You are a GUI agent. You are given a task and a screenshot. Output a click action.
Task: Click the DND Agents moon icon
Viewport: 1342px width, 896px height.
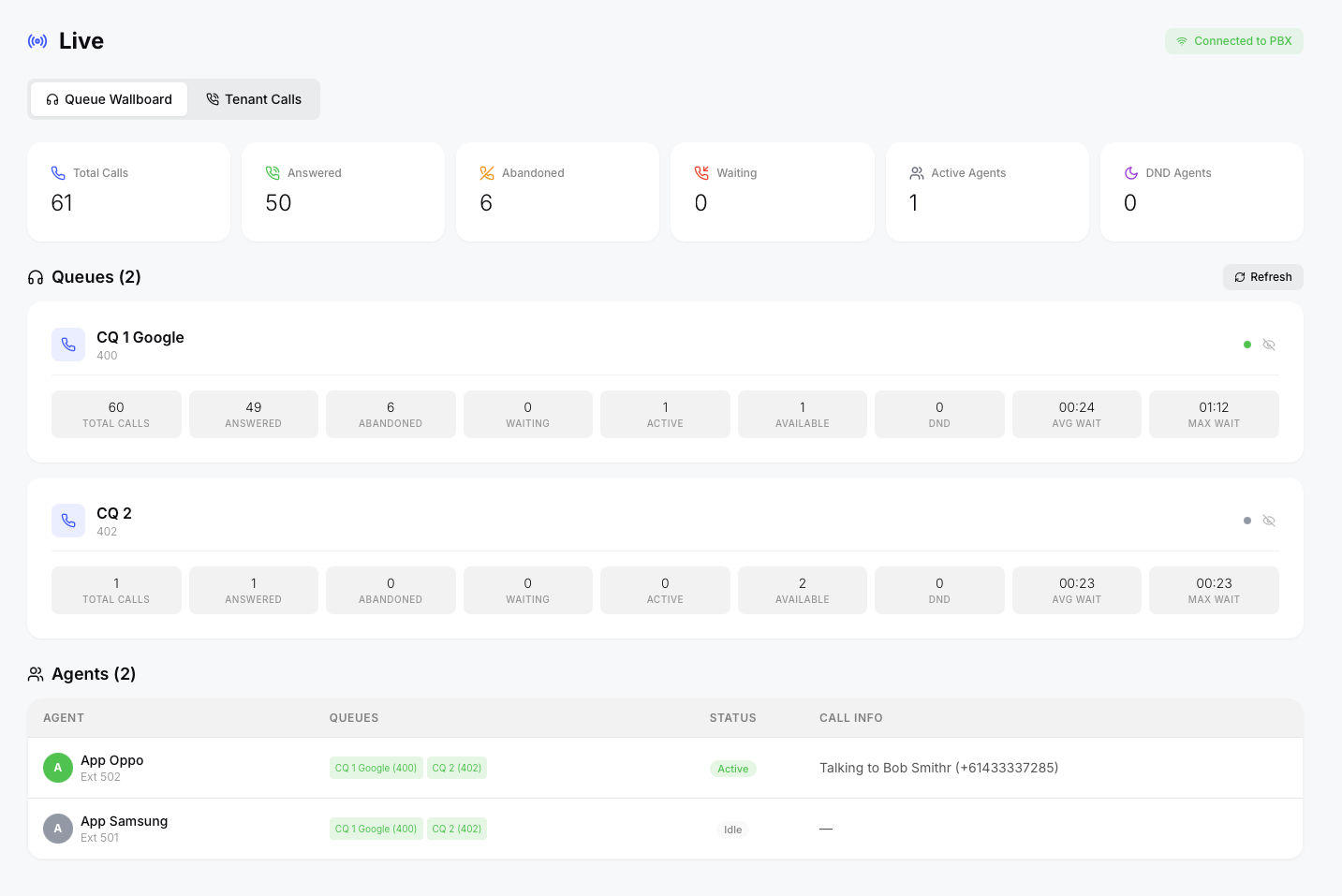pos(1131,173)
